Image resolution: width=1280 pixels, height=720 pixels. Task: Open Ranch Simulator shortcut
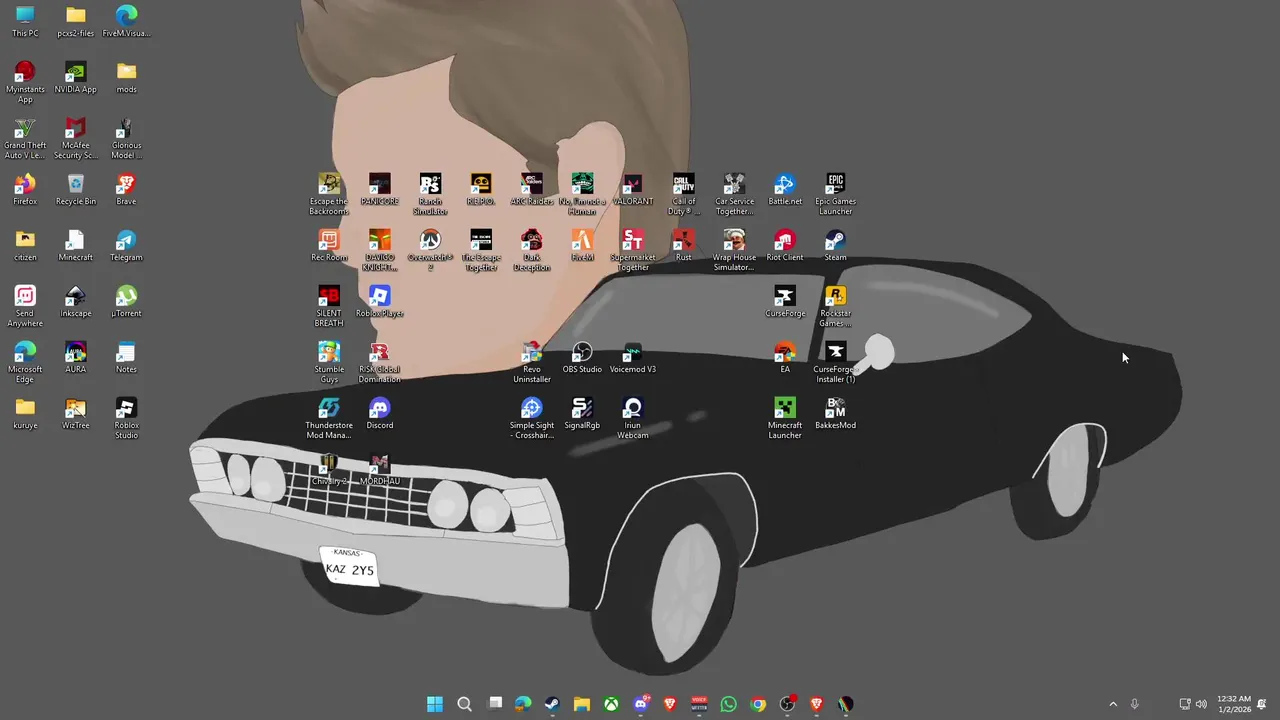pos(430,194)
